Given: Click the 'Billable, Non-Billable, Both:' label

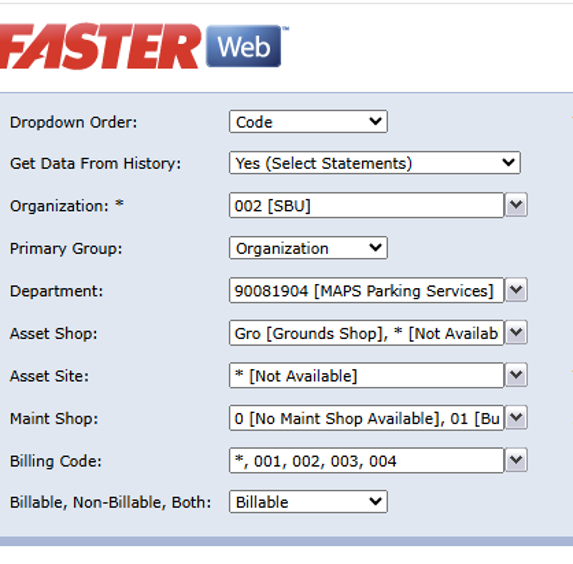Looking at the screenshot, I should pos(110,503).
